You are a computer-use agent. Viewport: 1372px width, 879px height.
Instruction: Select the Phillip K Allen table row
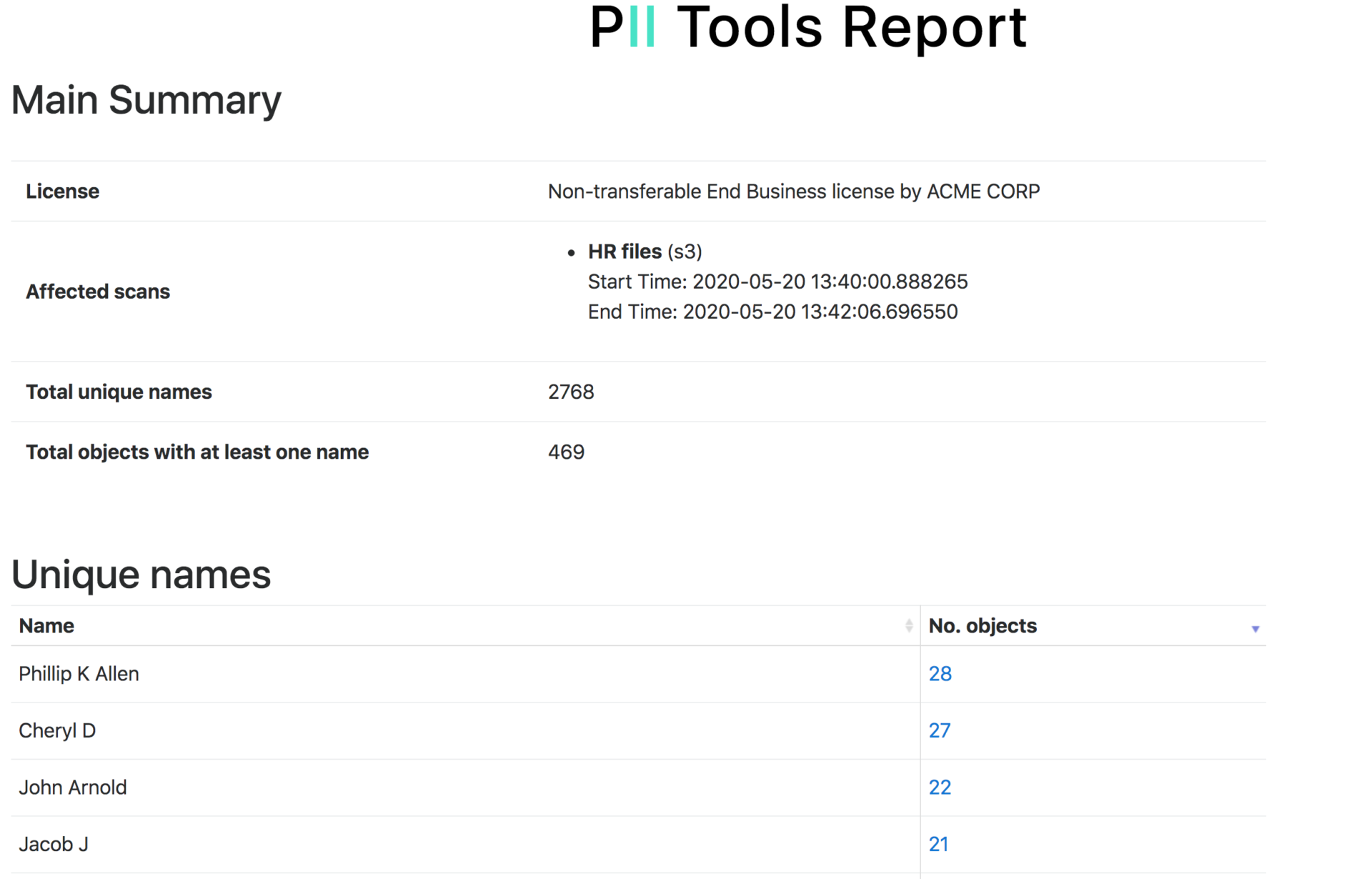[x=79, y=673]
